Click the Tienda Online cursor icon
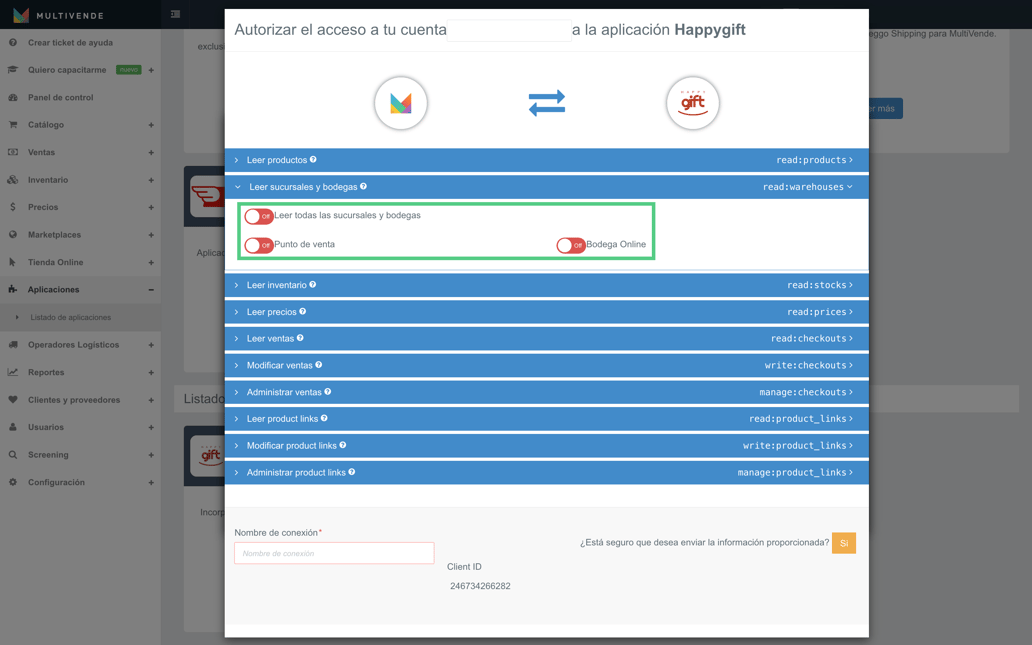 (13, 262)
